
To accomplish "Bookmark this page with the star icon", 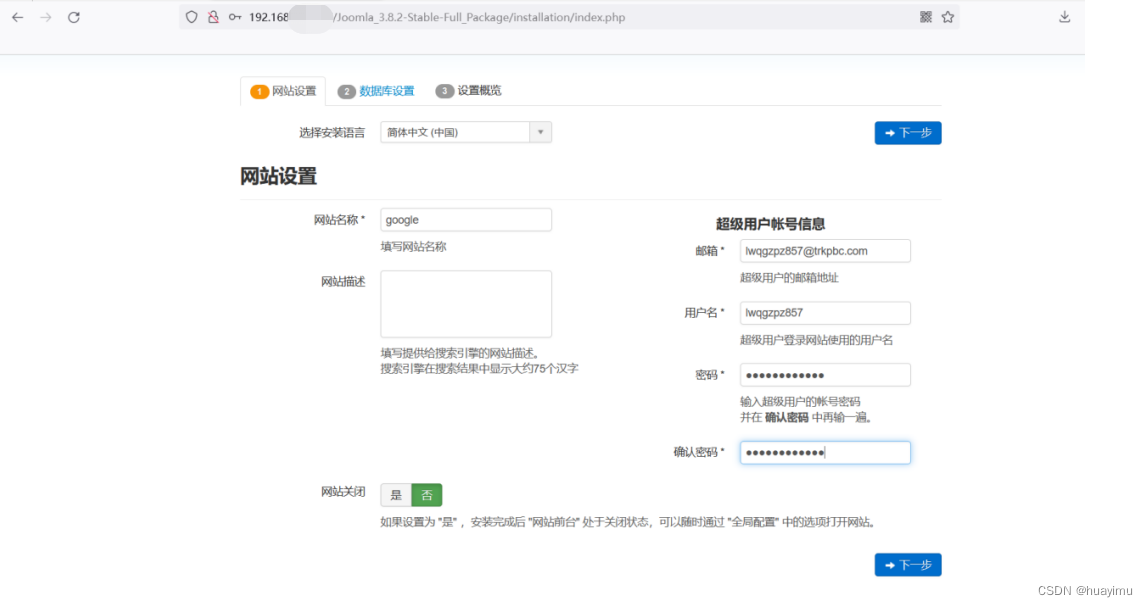I will tap(947, 17).
